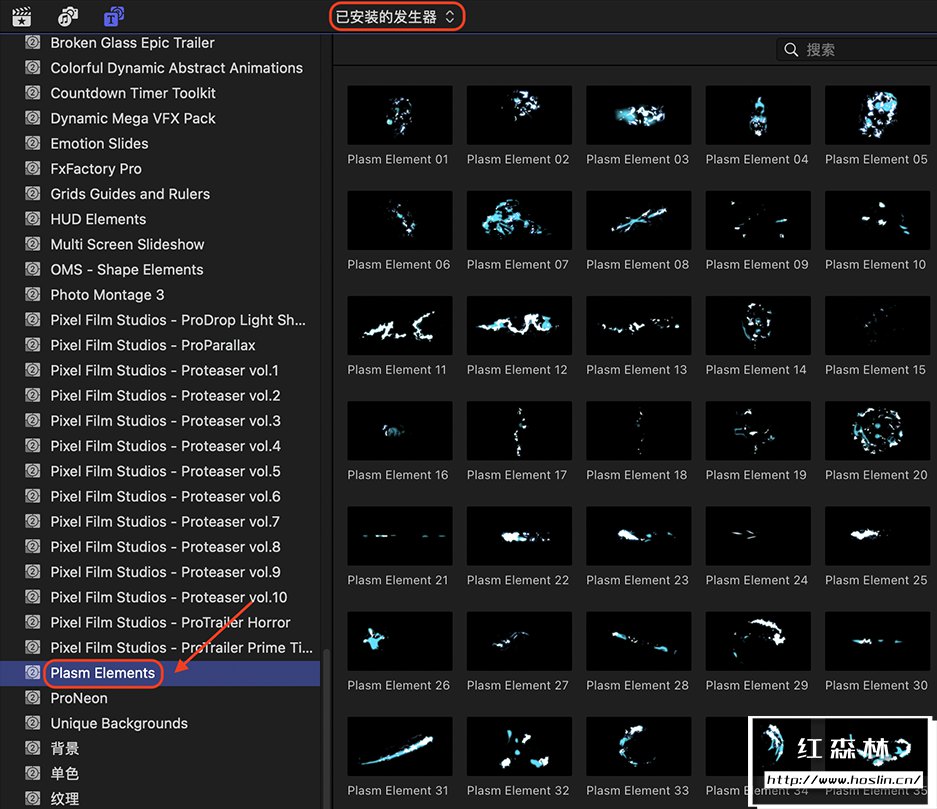937x809 pixels.
Task: Select the Plasm Element 31 thumbnail
Action: click(x=400, y=746)
